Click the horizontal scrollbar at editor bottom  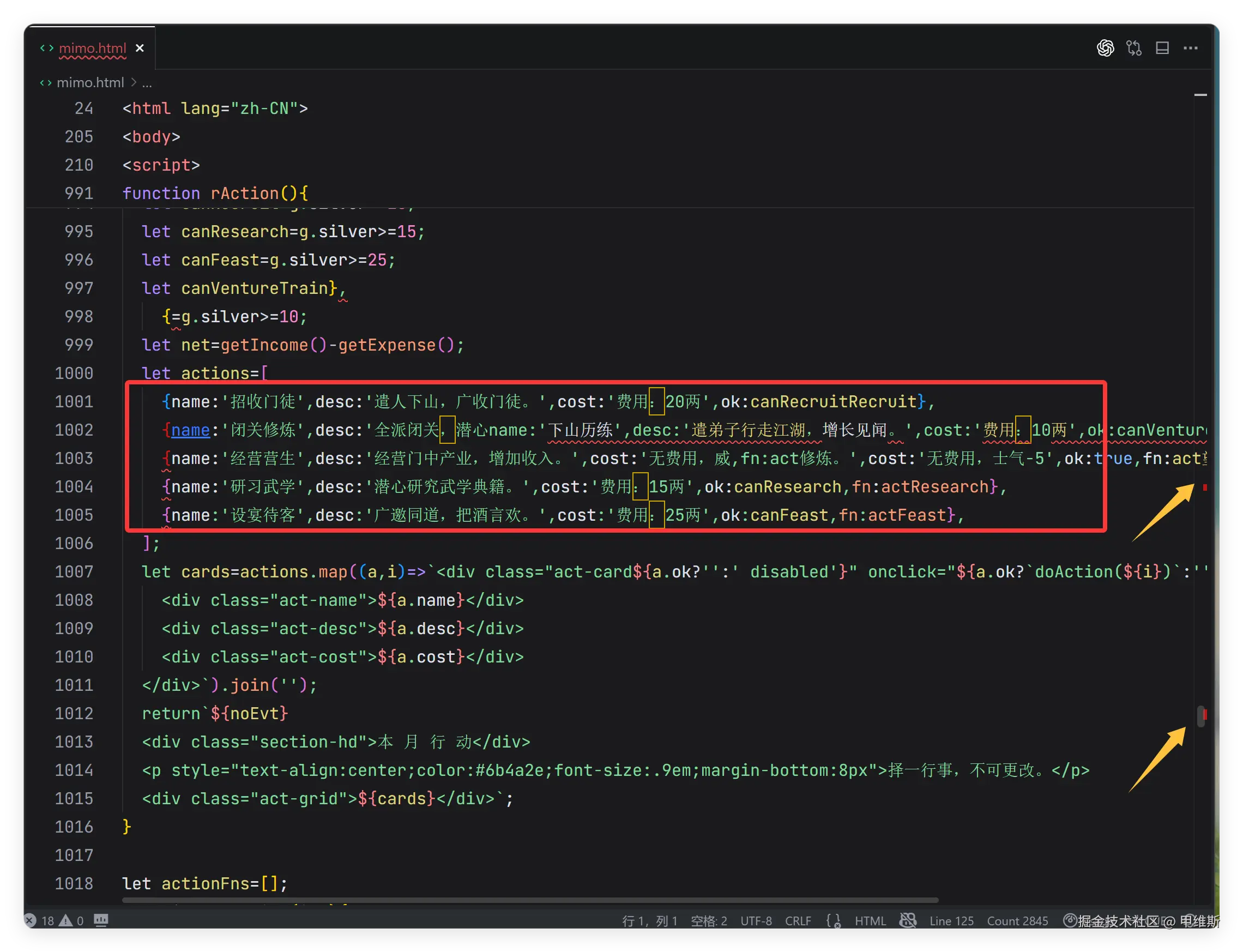[x=530, y=900]
